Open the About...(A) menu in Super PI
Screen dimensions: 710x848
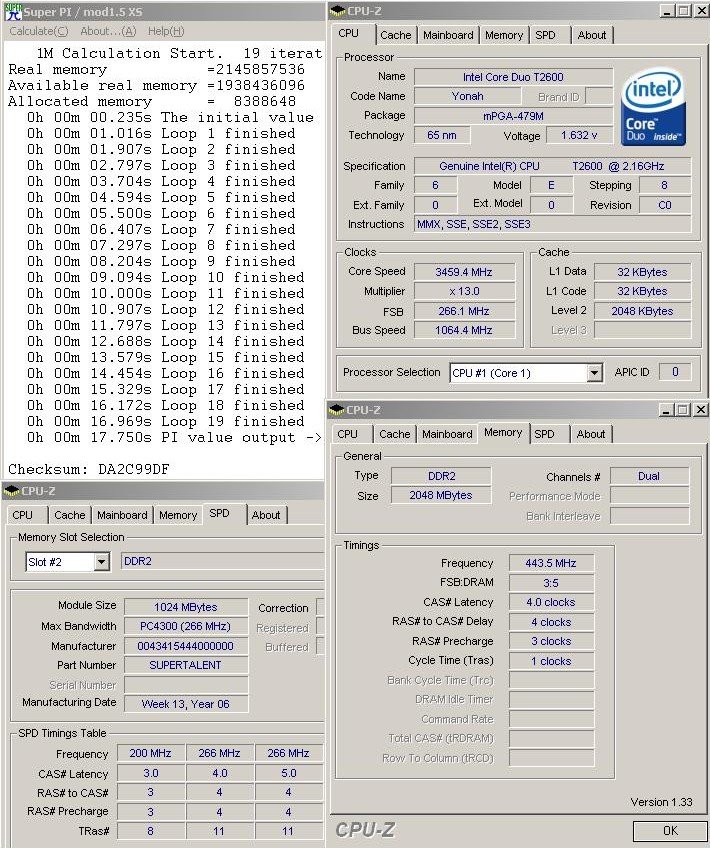(x=108, y=31)
